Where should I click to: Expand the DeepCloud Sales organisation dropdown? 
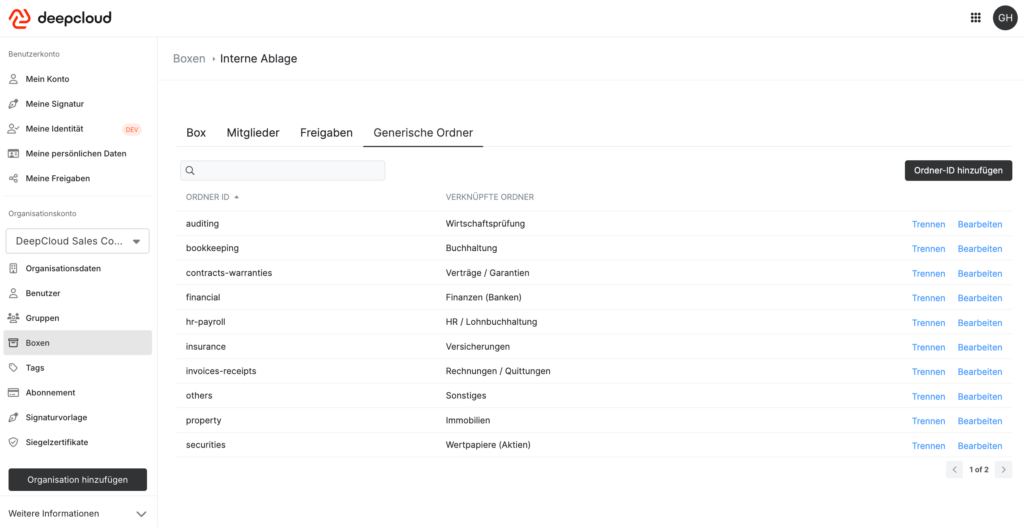pos(77,241)
